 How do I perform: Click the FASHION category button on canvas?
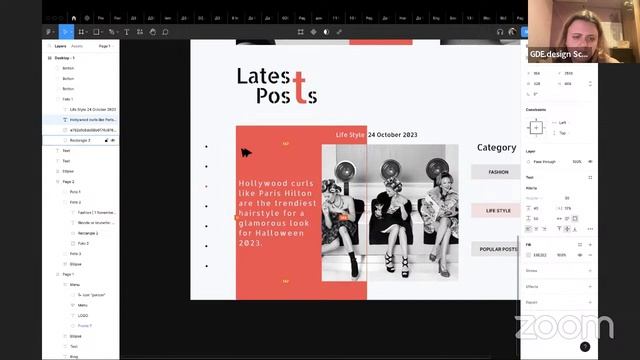pos(496,172)
